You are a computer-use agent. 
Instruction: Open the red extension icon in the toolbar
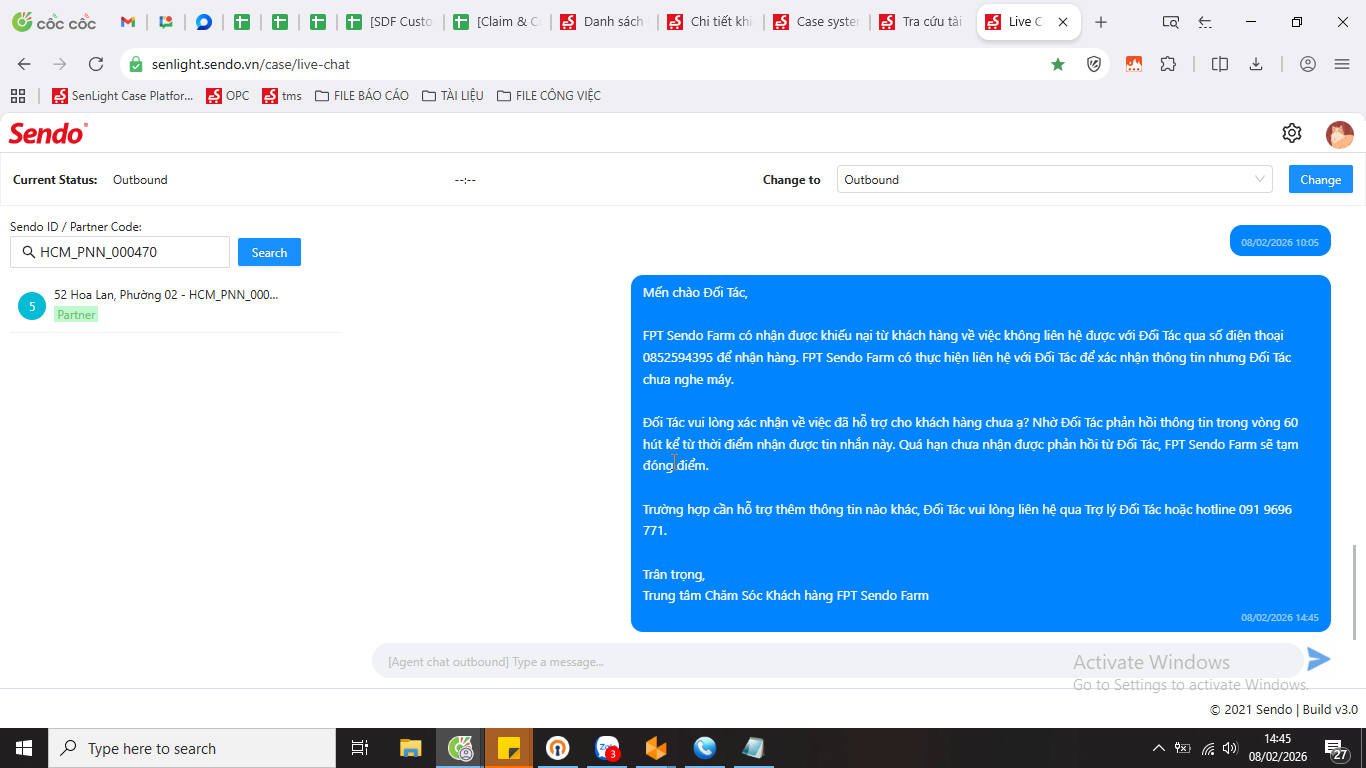[x=1134, y=64]
